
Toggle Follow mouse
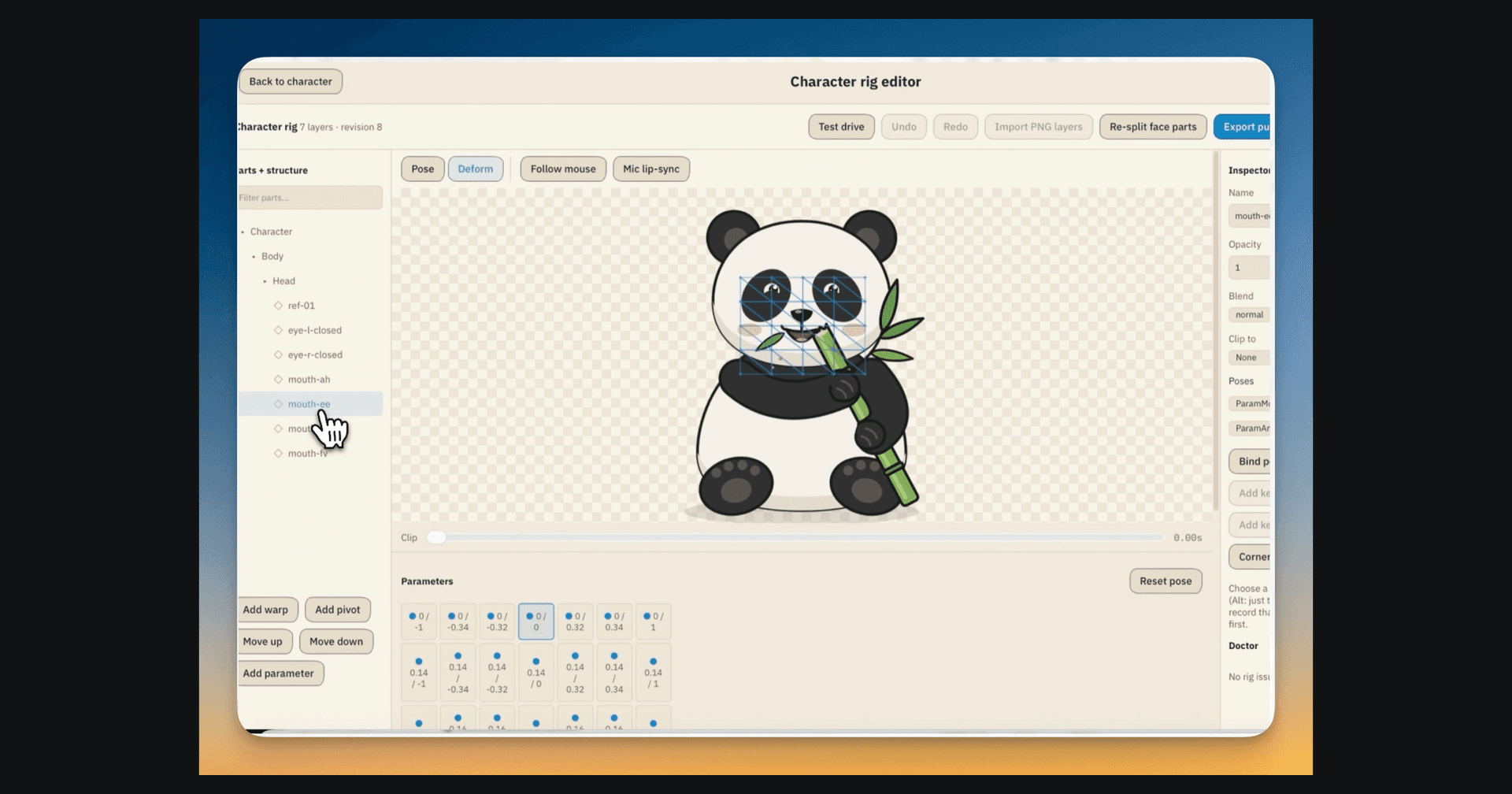pyautogui.click(x=563, y=169)
